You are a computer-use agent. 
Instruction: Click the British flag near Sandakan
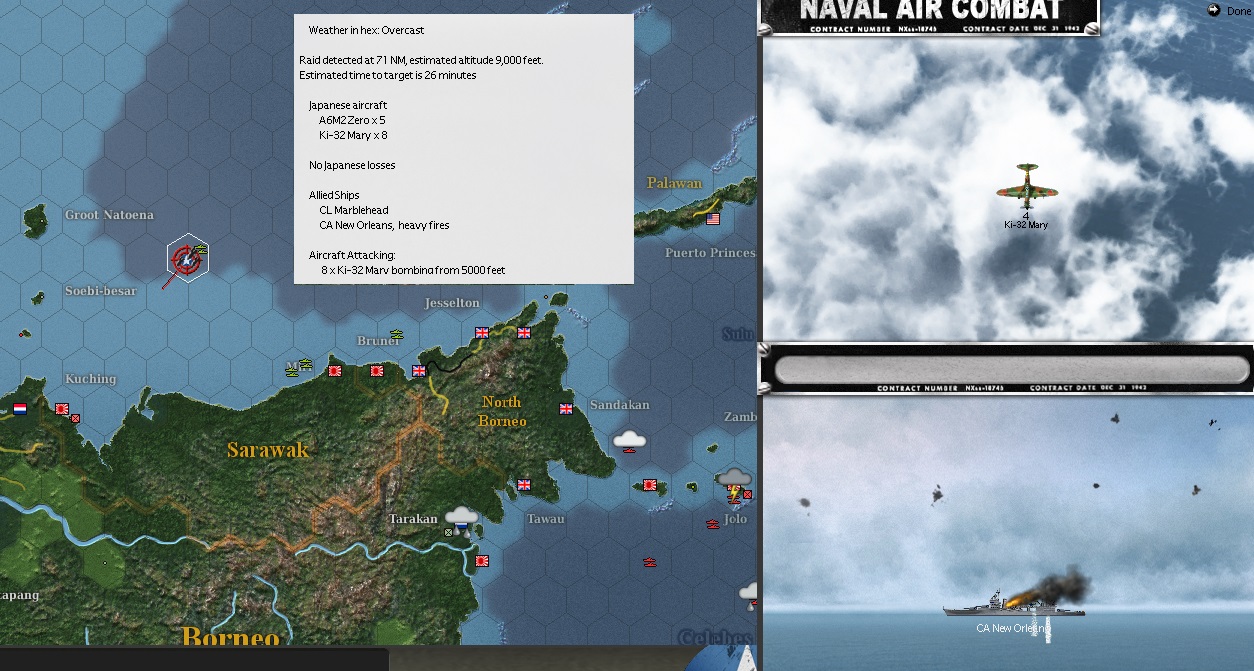coord(566,408)
